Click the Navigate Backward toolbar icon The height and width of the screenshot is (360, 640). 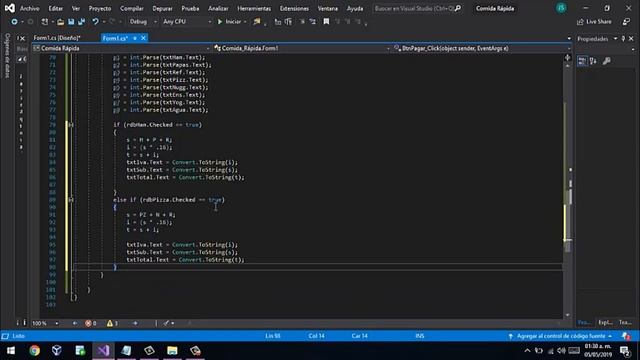coord(14,22)
